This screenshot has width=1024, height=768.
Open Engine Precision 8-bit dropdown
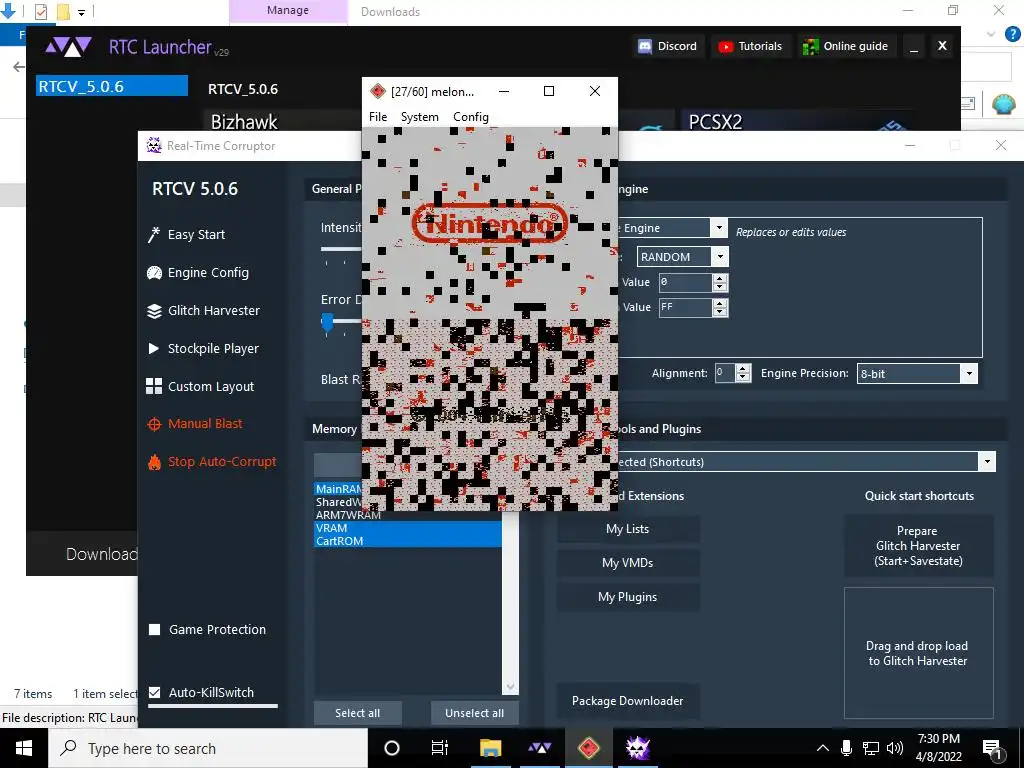(x=968, y=374)
